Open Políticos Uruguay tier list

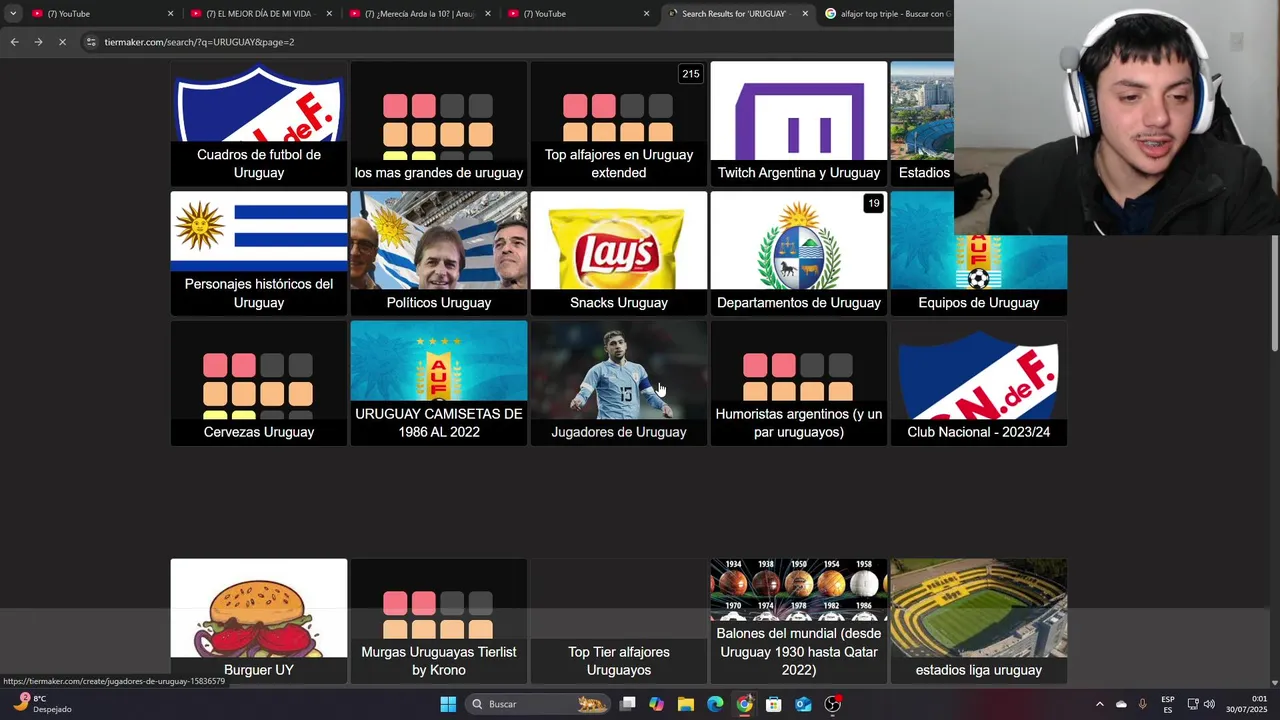pyautogui.click(x=439, y=254)
